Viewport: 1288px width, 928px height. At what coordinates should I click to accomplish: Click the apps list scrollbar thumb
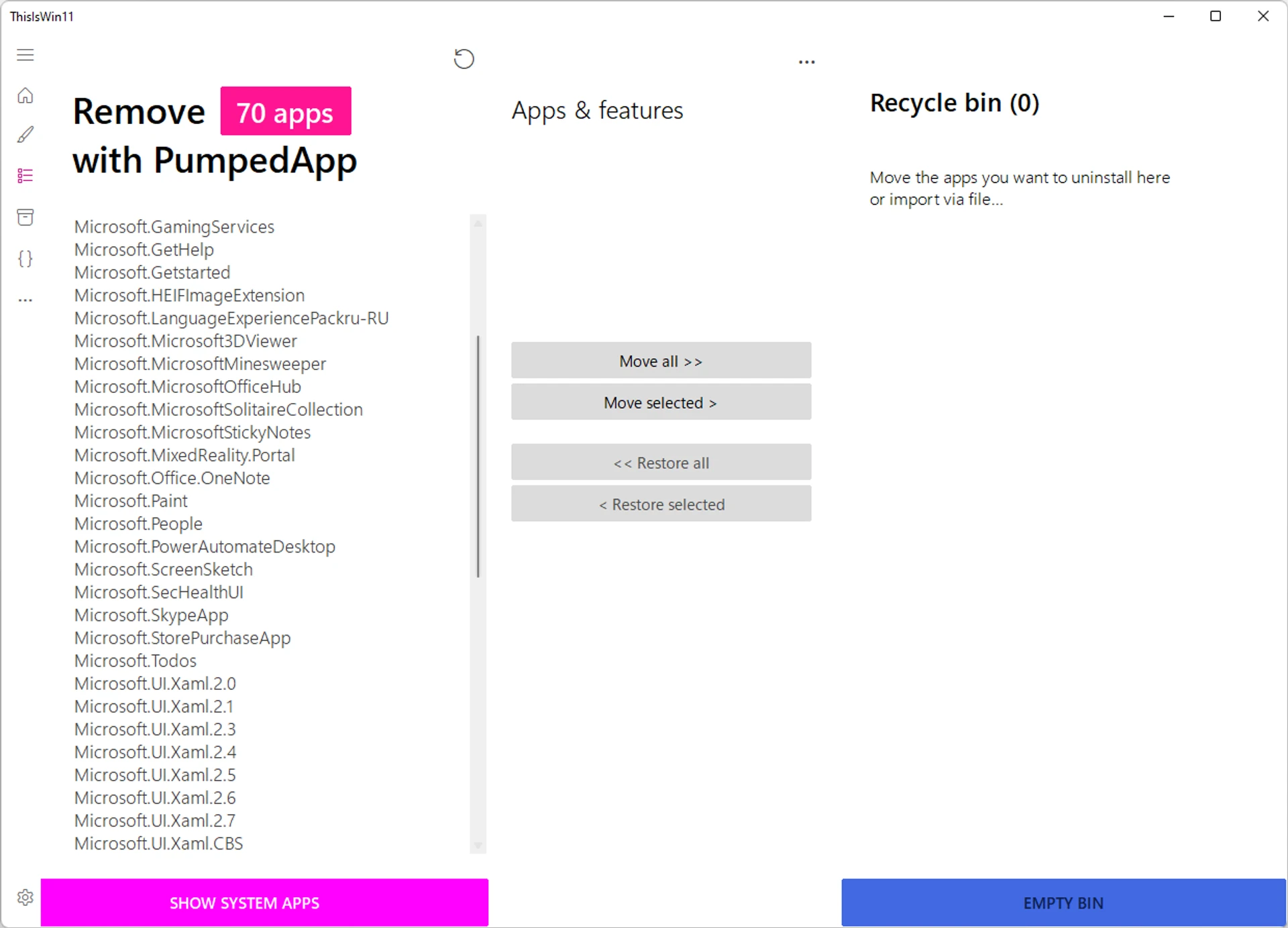[478, 456]
